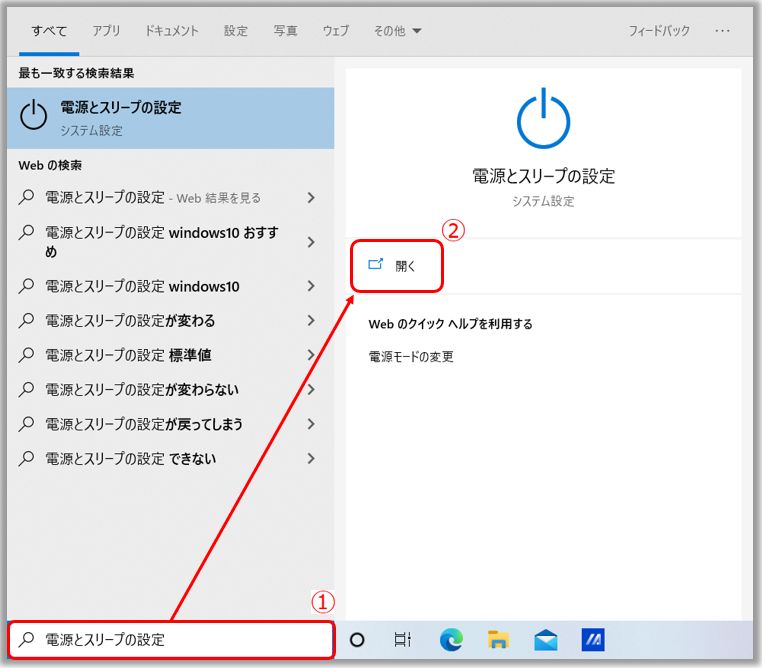
Task: Expand arrow for できない suggestion
Action: pyautogui.click(x=311, y=459)
